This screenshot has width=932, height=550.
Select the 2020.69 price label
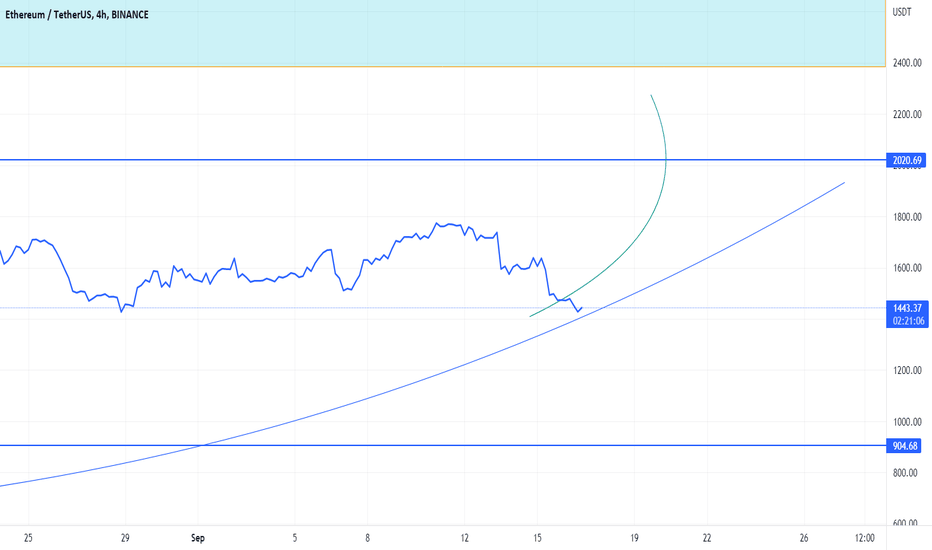pos(906,160)
